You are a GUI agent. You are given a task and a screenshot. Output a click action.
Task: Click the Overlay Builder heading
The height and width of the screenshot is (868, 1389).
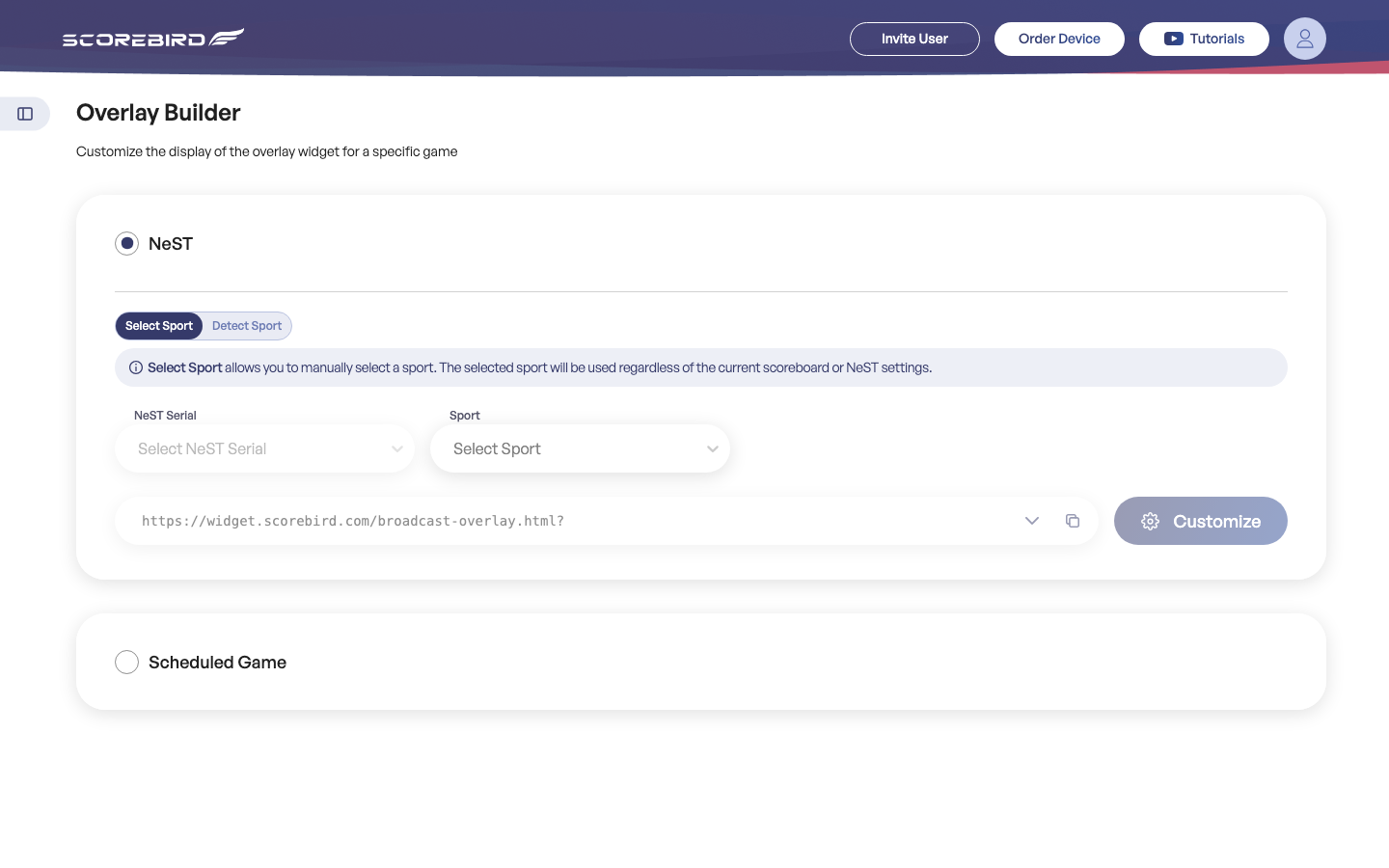158,113
